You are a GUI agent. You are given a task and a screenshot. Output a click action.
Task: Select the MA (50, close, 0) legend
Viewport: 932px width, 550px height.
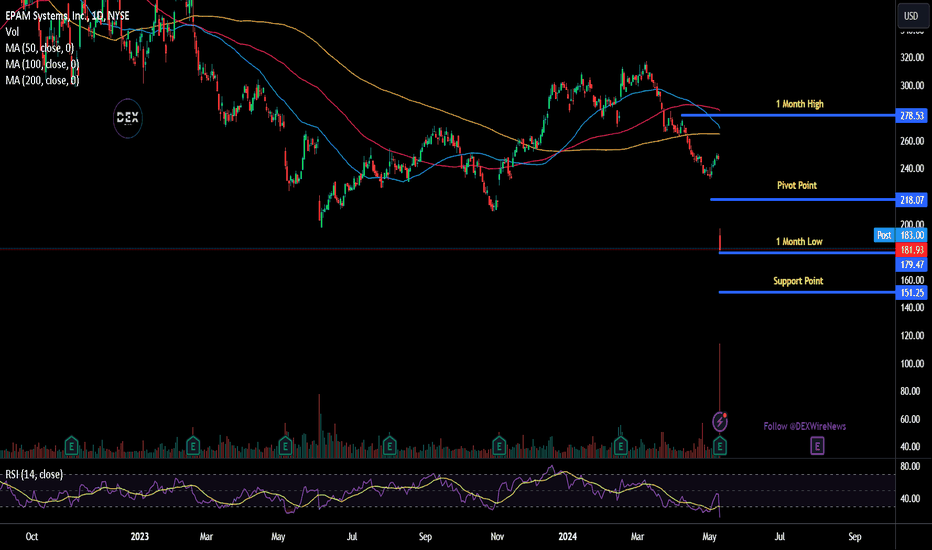click(40, 48)
